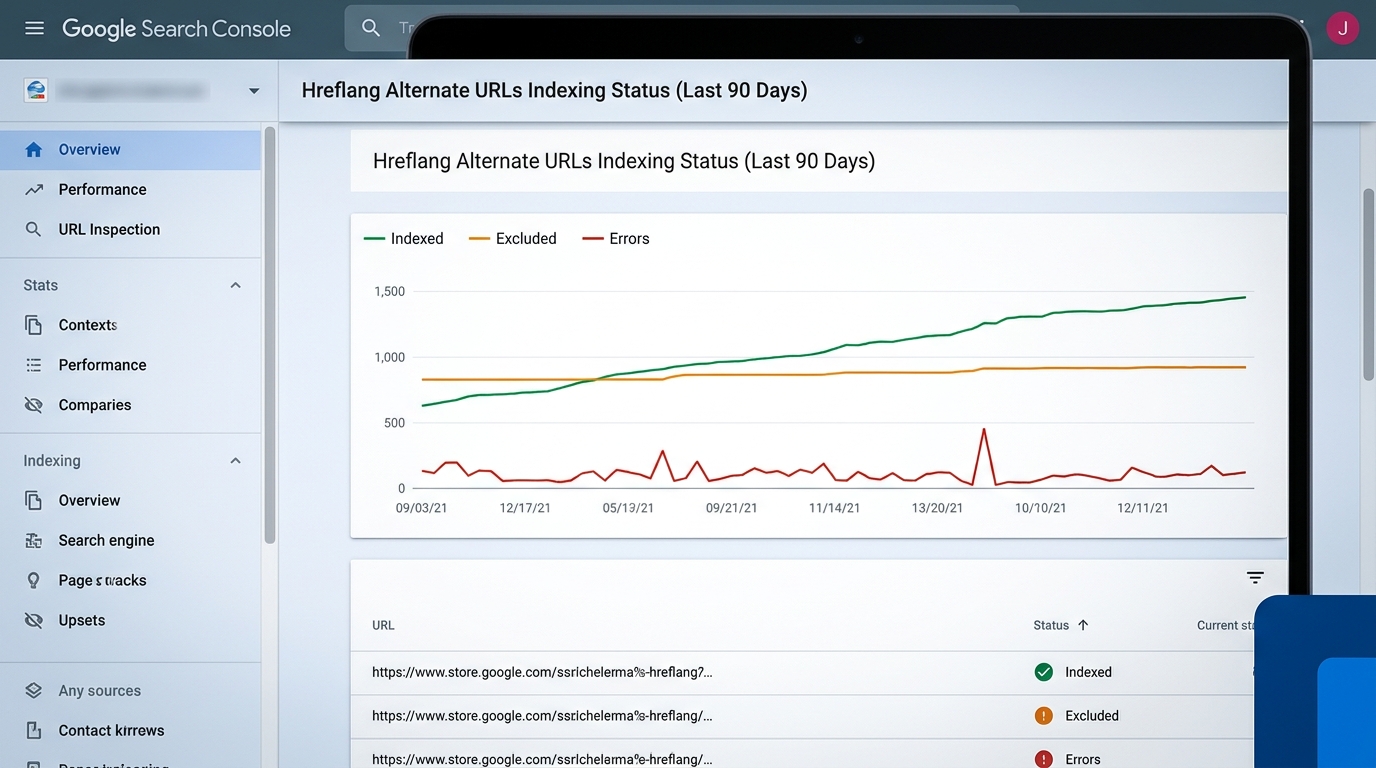Open Companies in the sidebar
This screenshot has width=1376, height=768.
tap(130, 405)
